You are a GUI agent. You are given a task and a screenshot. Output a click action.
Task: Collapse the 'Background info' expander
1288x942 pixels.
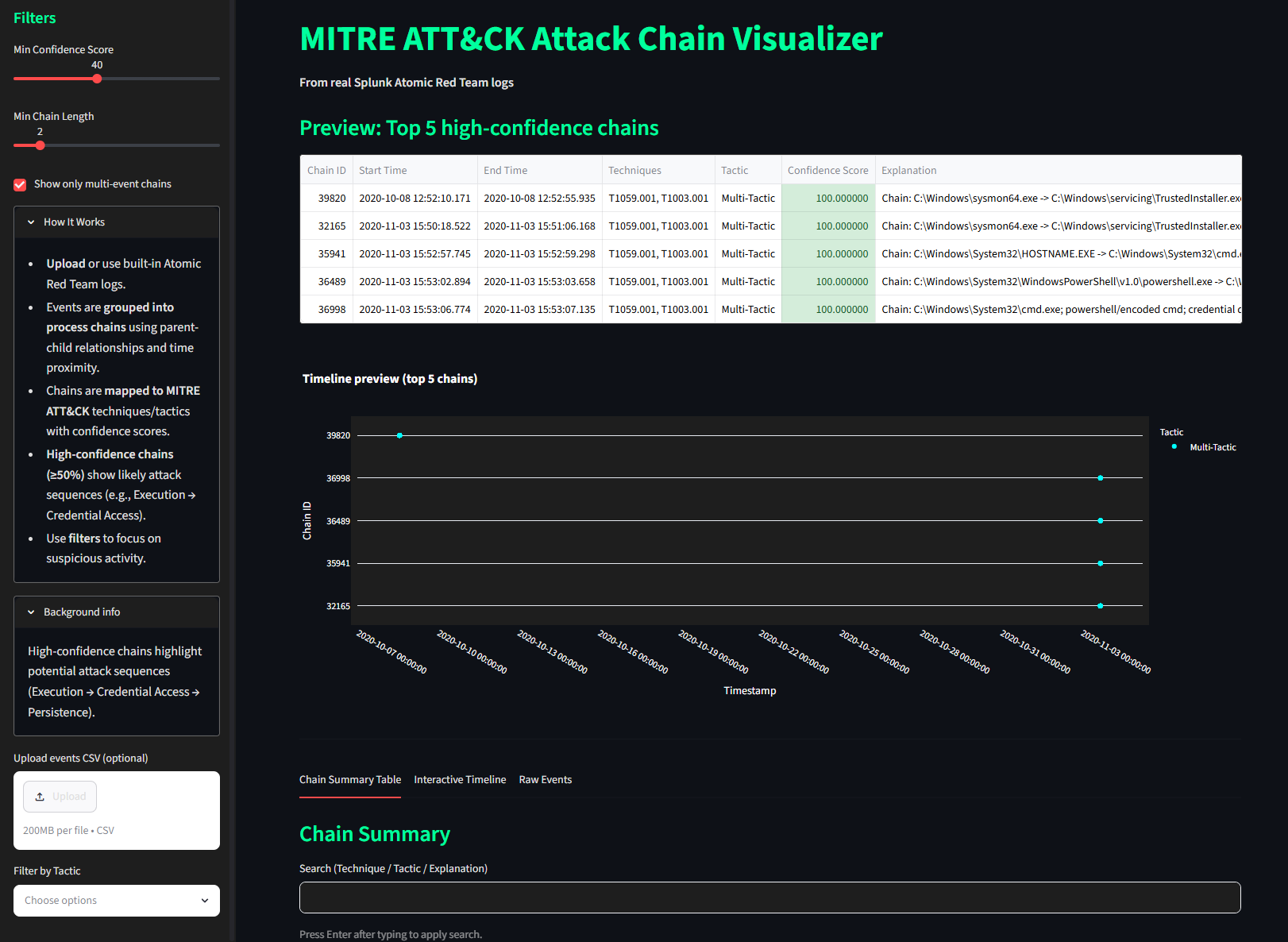tap(117, 612)
